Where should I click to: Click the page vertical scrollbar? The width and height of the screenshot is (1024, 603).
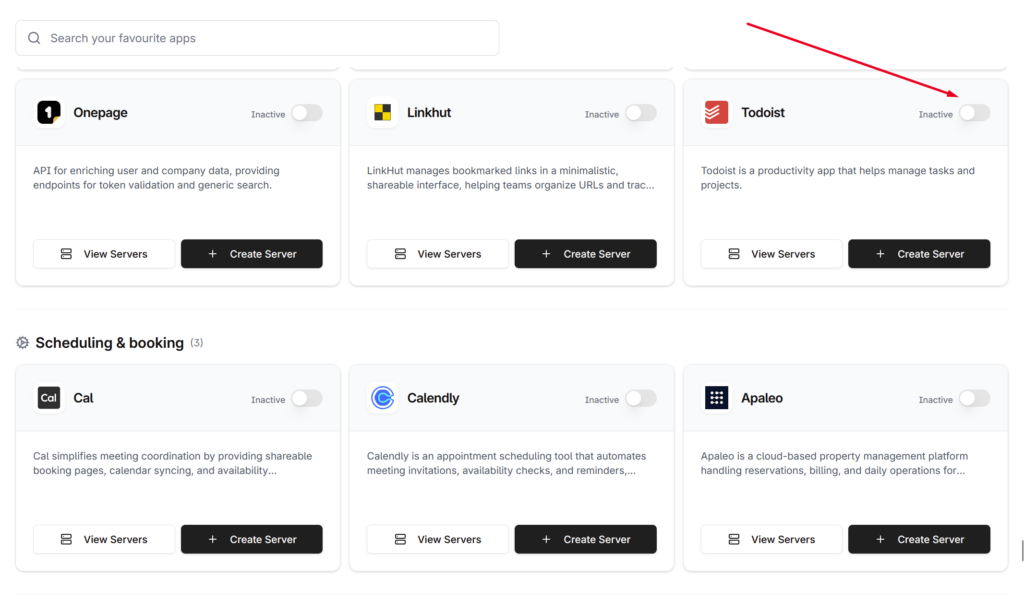click(1022, 551)
